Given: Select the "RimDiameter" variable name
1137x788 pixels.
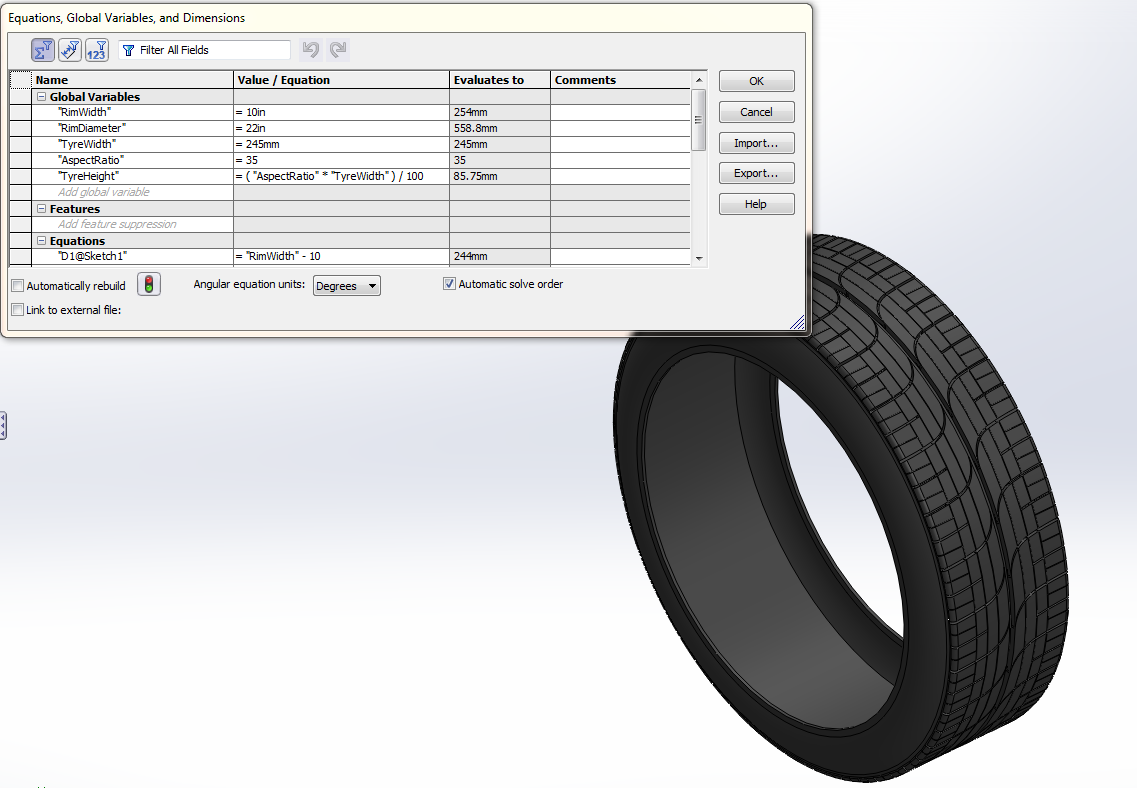Looking at the screenshot, I should point(92,128).
